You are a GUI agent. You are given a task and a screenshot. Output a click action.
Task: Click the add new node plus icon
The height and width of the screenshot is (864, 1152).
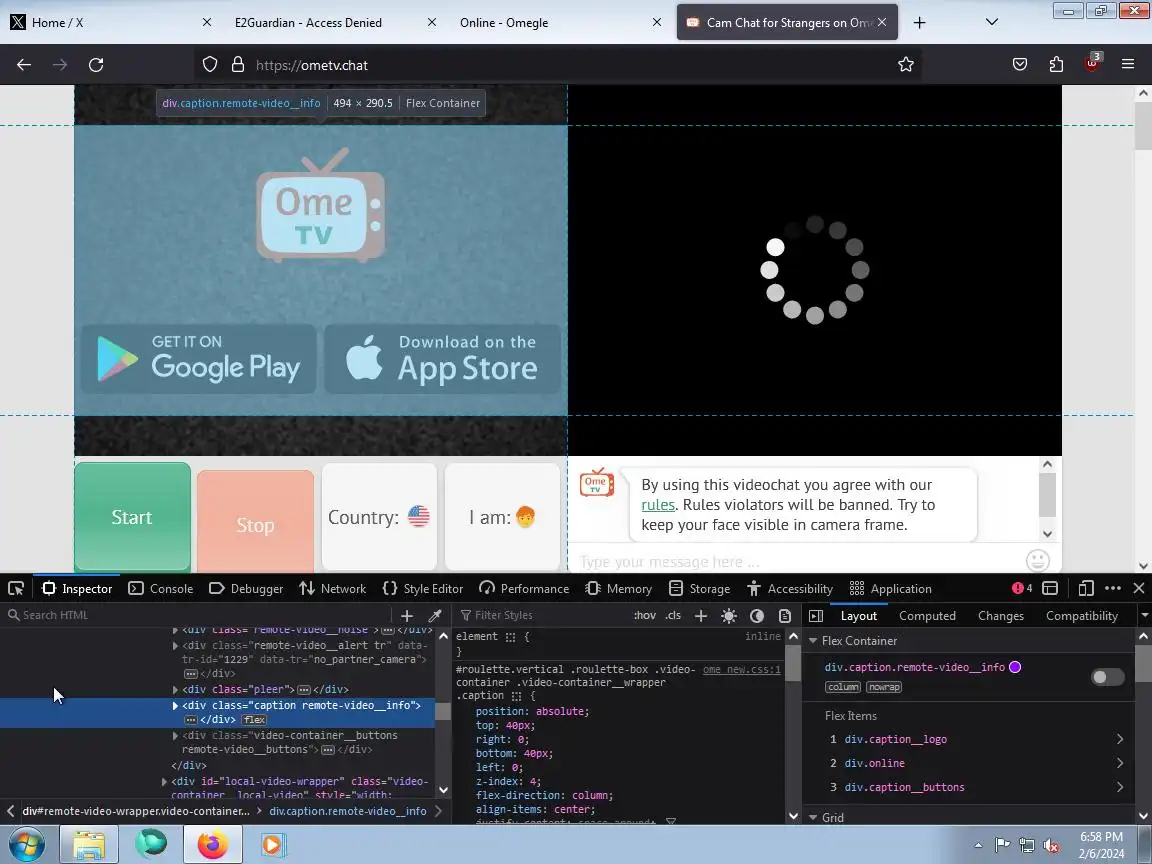pos(407,616)
